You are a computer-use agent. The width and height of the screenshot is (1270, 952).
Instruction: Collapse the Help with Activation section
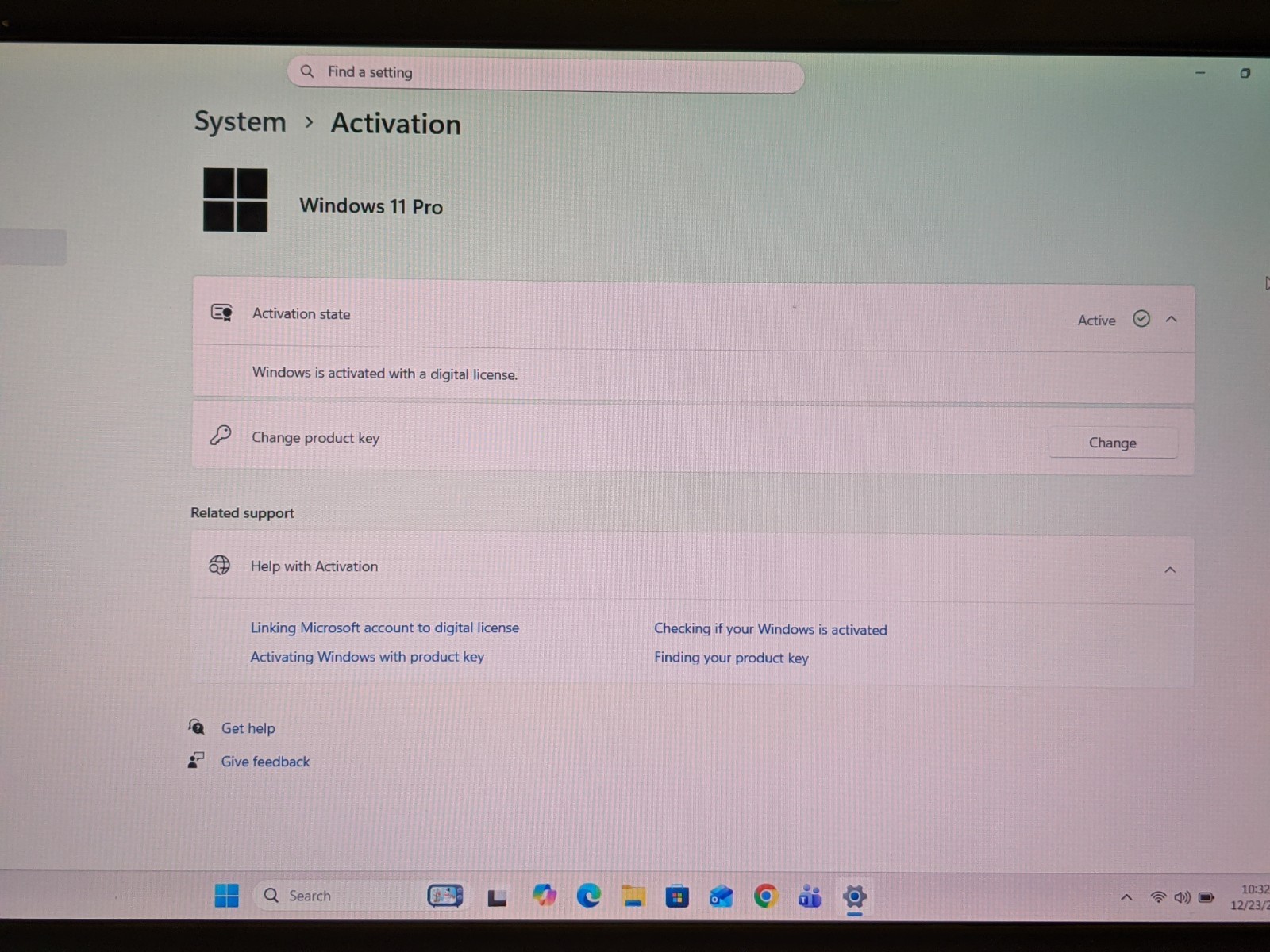click(x=1170, y=570)
